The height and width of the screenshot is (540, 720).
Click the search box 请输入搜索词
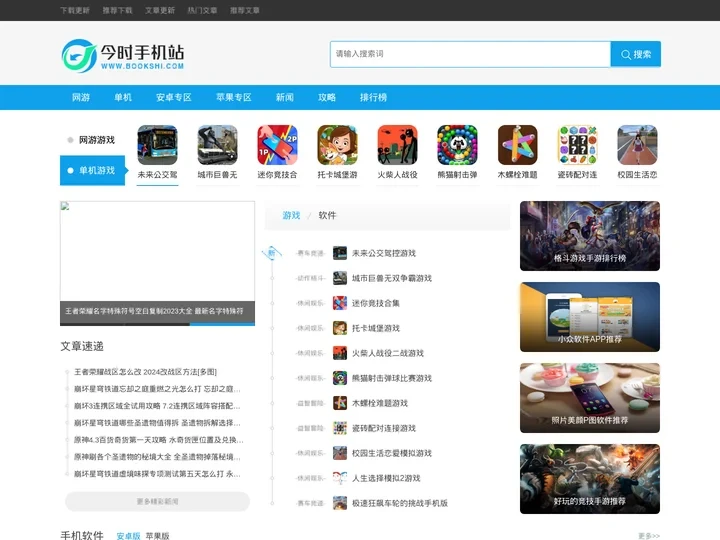point(470,54)
